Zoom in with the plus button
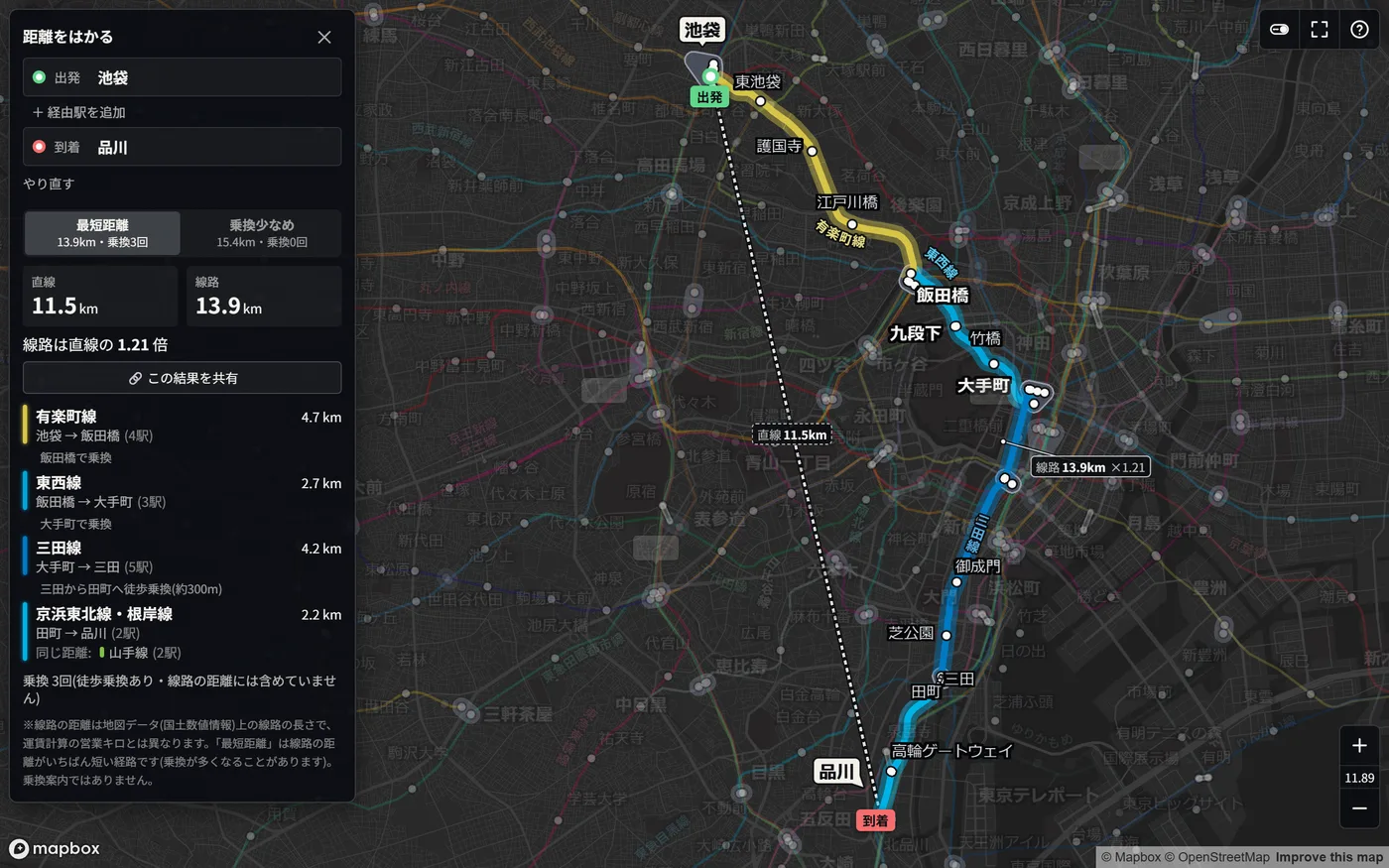 tap(1359, 745)
